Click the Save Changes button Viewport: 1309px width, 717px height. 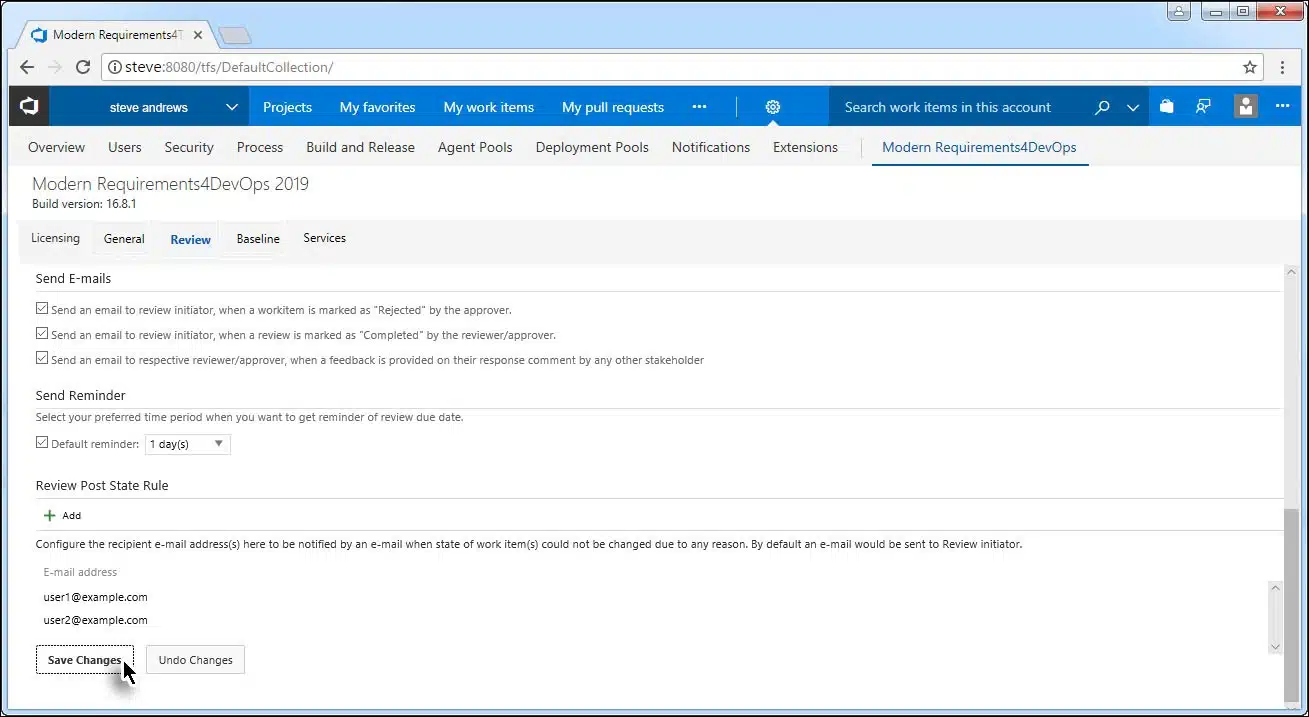click(x=84, y=660)
